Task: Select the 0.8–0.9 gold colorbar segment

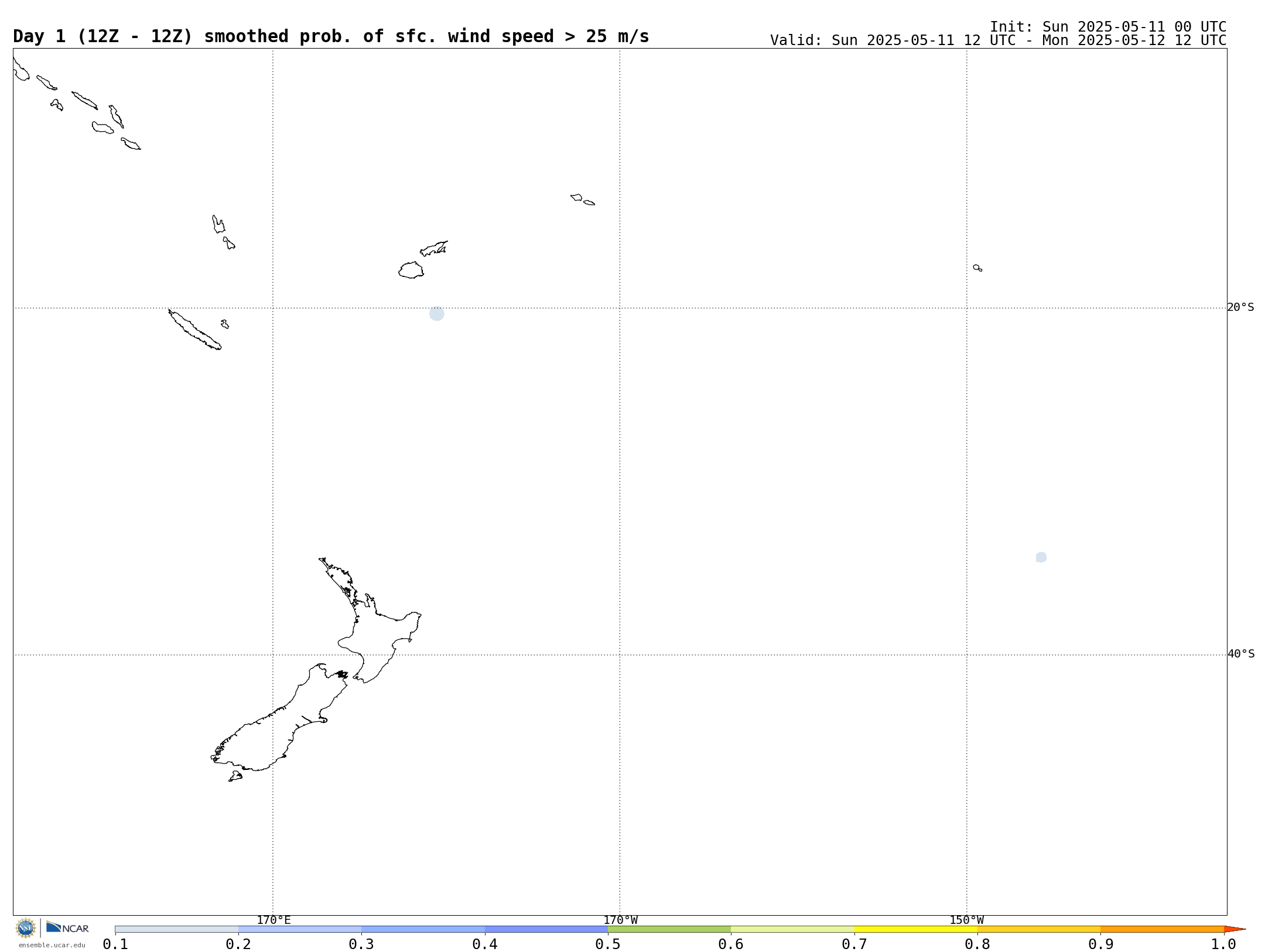Action: pos(1039,929)
